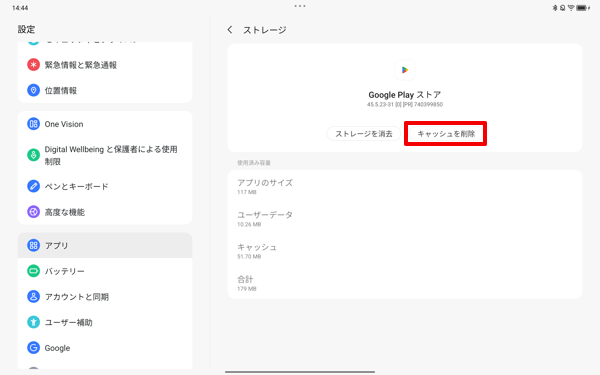Click the 使用済み容量 section label
This screenshot has height=375, width=600.
254,163
